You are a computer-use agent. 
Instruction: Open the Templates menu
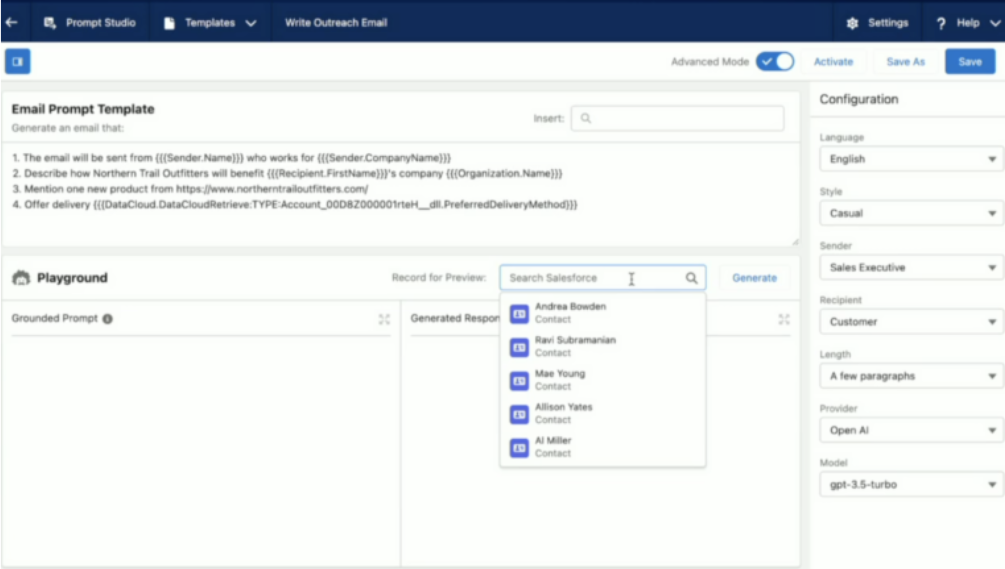(210, 22)
